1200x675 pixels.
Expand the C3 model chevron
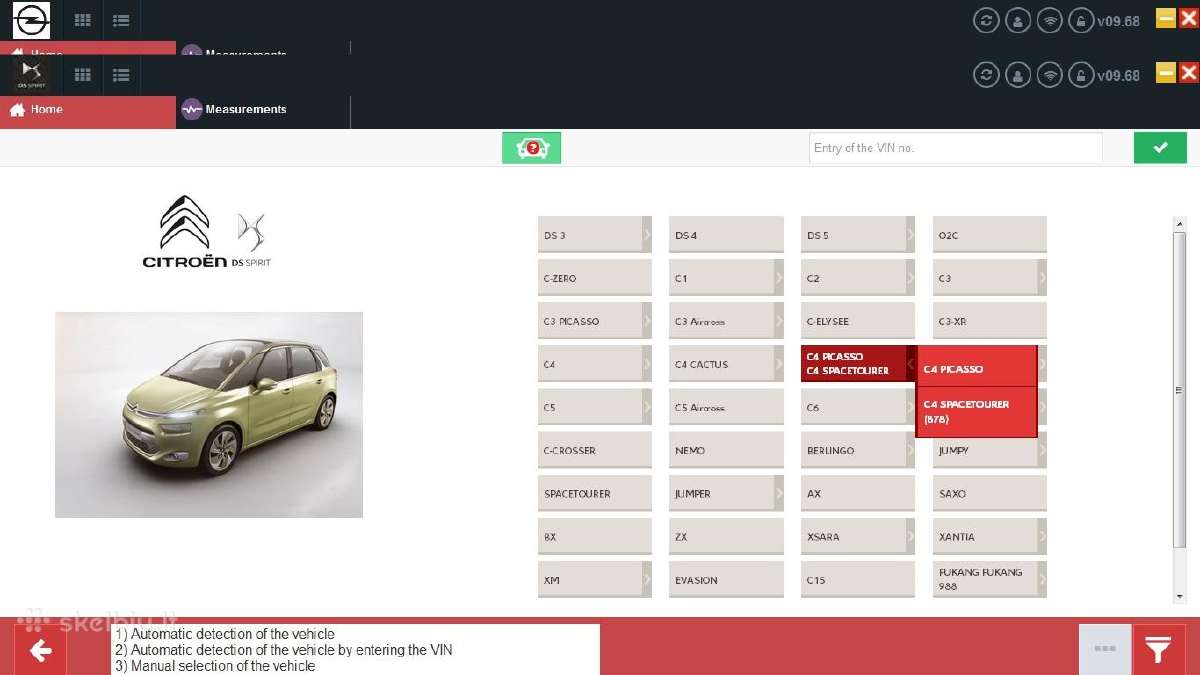(1042, 278)
